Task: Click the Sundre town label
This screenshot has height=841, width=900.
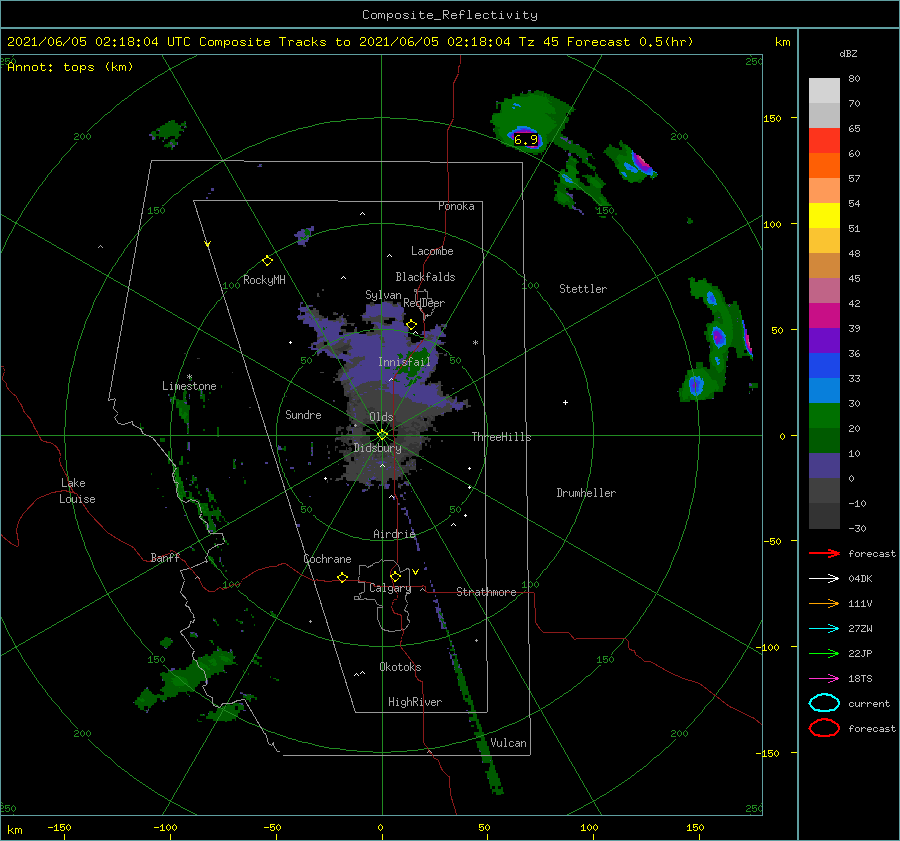Action: 303,414
